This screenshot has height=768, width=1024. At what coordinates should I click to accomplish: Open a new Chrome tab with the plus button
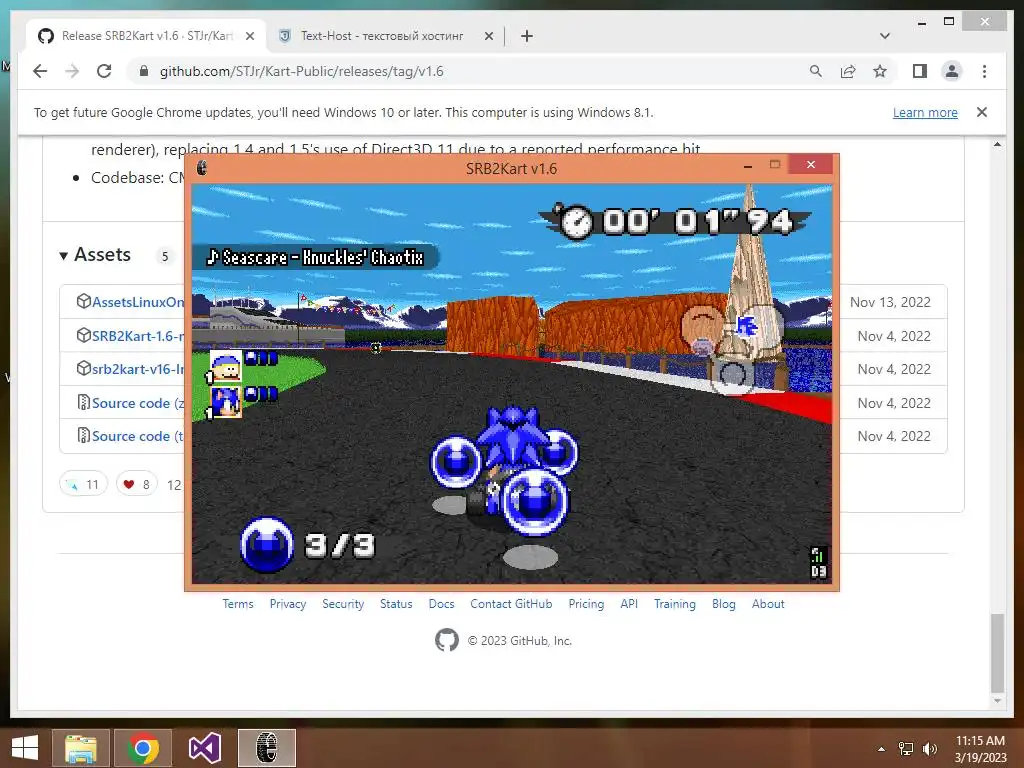pyautogui.click(x=527, y=36)
